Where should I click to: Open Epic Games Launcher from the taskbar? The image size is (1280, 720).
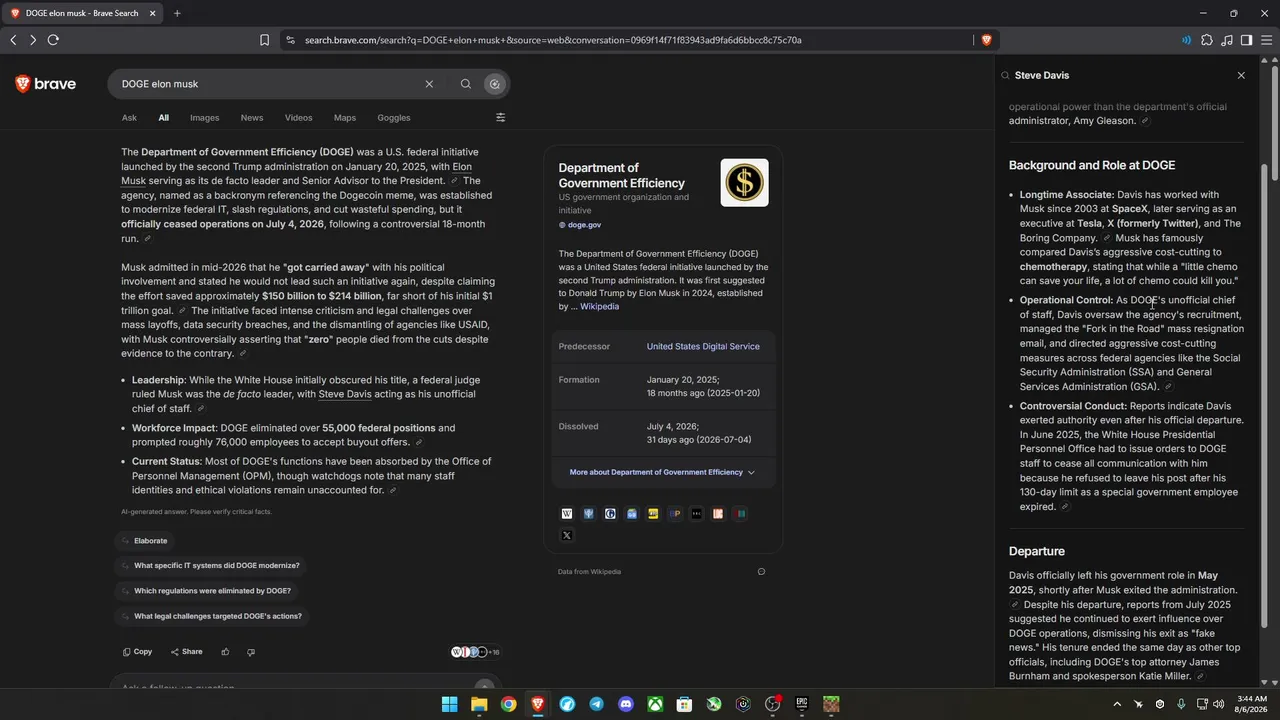[802, 704]
